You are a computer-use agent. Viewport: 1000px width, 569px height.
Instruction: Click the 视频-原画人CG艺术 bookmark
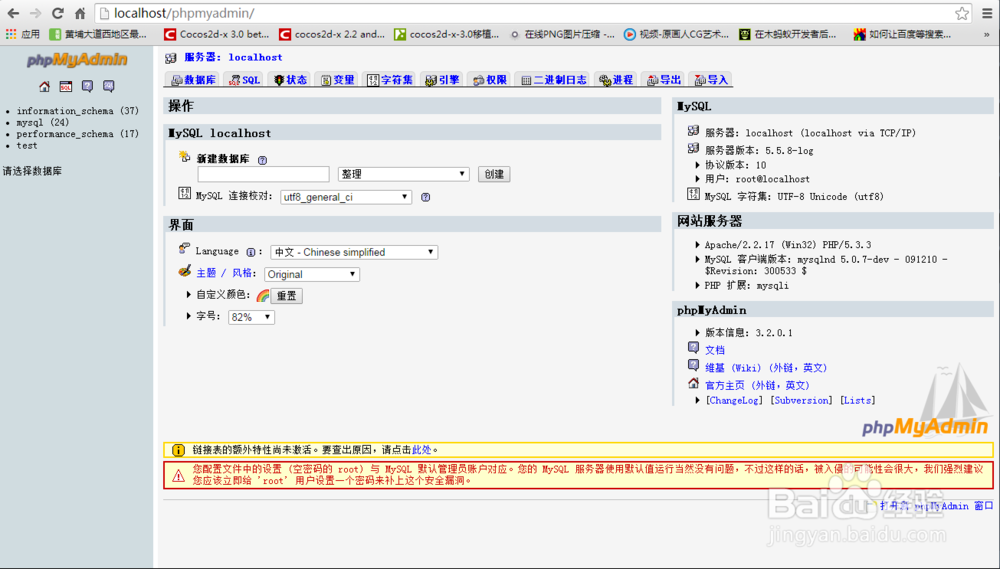[x=677, y=34]
